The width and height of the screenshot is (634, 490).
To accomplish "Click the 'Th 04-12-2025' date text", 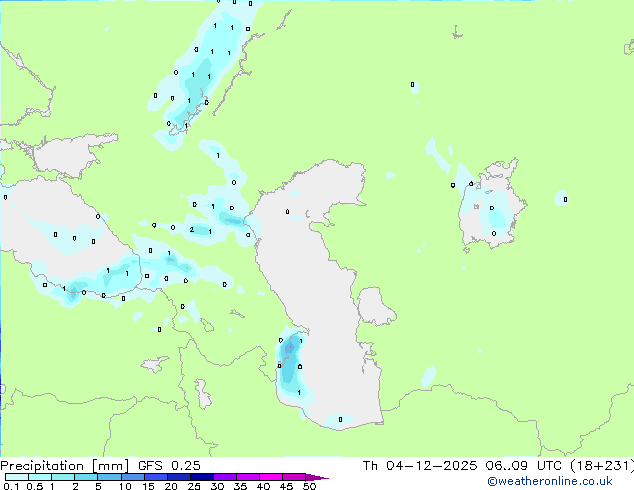I will point(420,466).
